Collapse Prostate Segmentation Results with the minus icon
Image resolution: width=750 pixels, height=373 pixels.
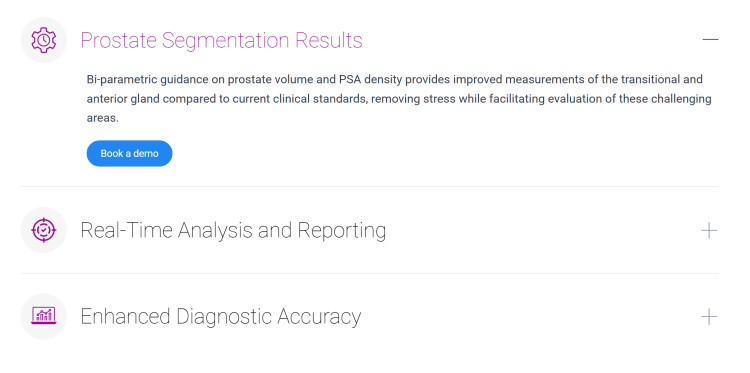710,40
